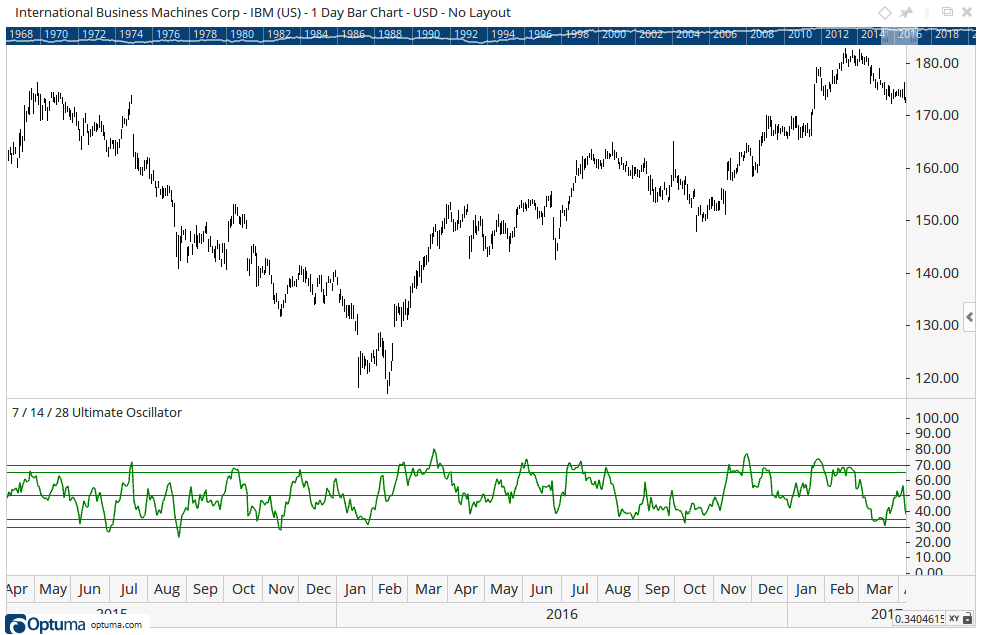Close the chart with the X icon
The image size is (982, 635).
point(968,13)
